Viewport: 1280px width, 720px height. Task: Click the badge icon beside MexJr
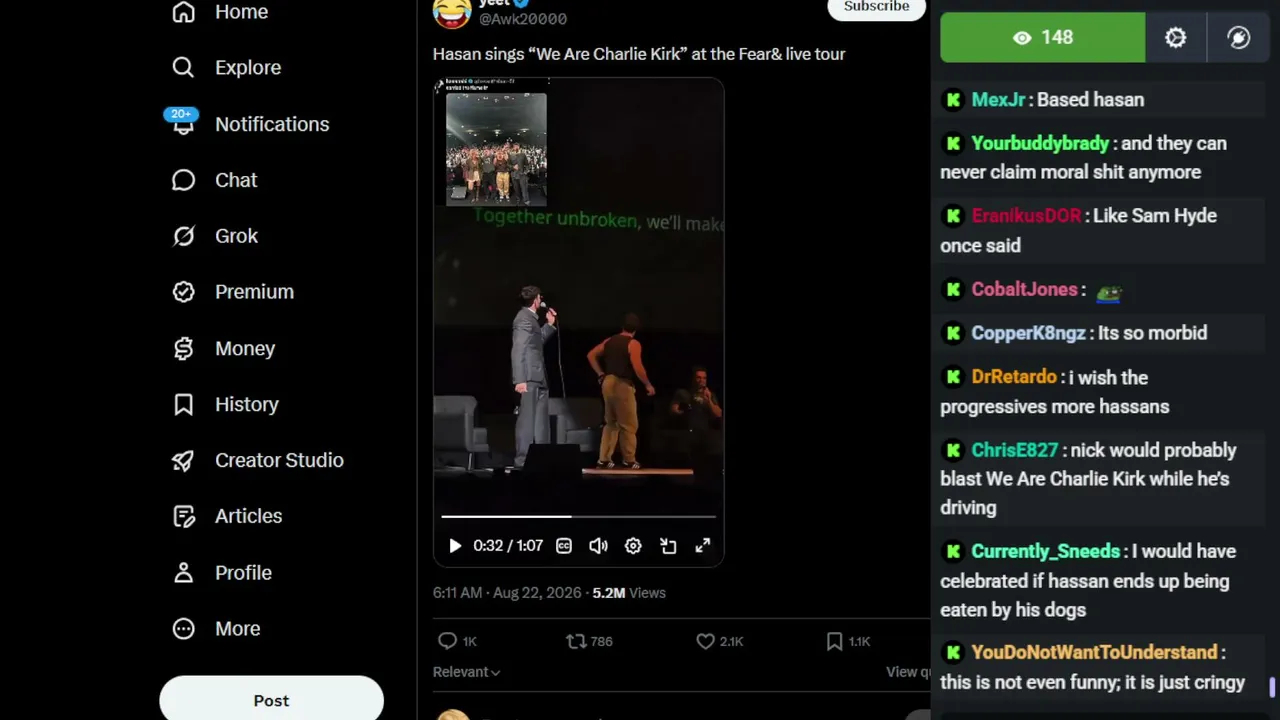953,100
